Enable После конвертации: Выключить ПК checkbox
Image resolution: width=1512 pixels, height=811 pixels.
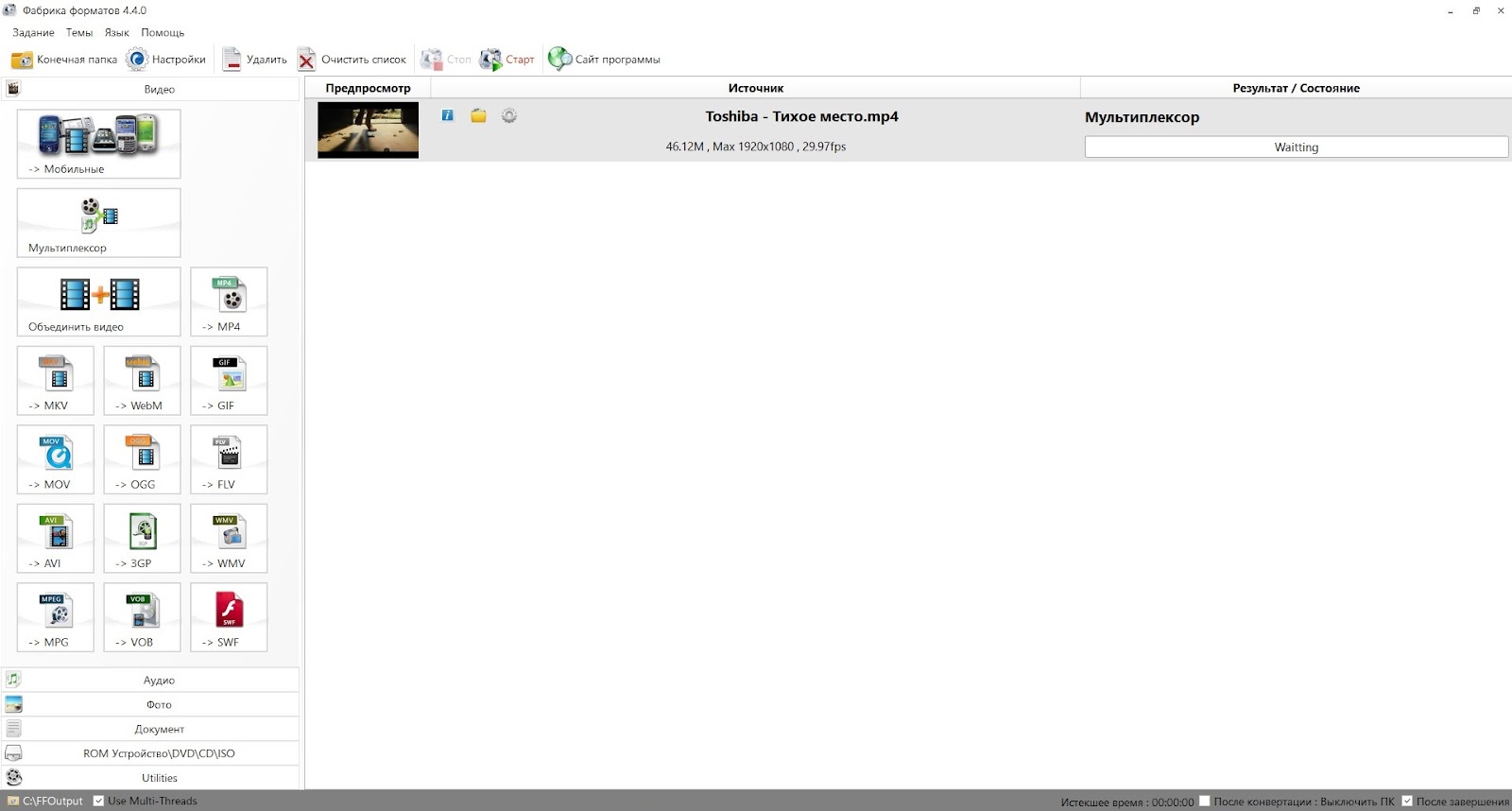pyautogui.click(x=1205, y=801)
